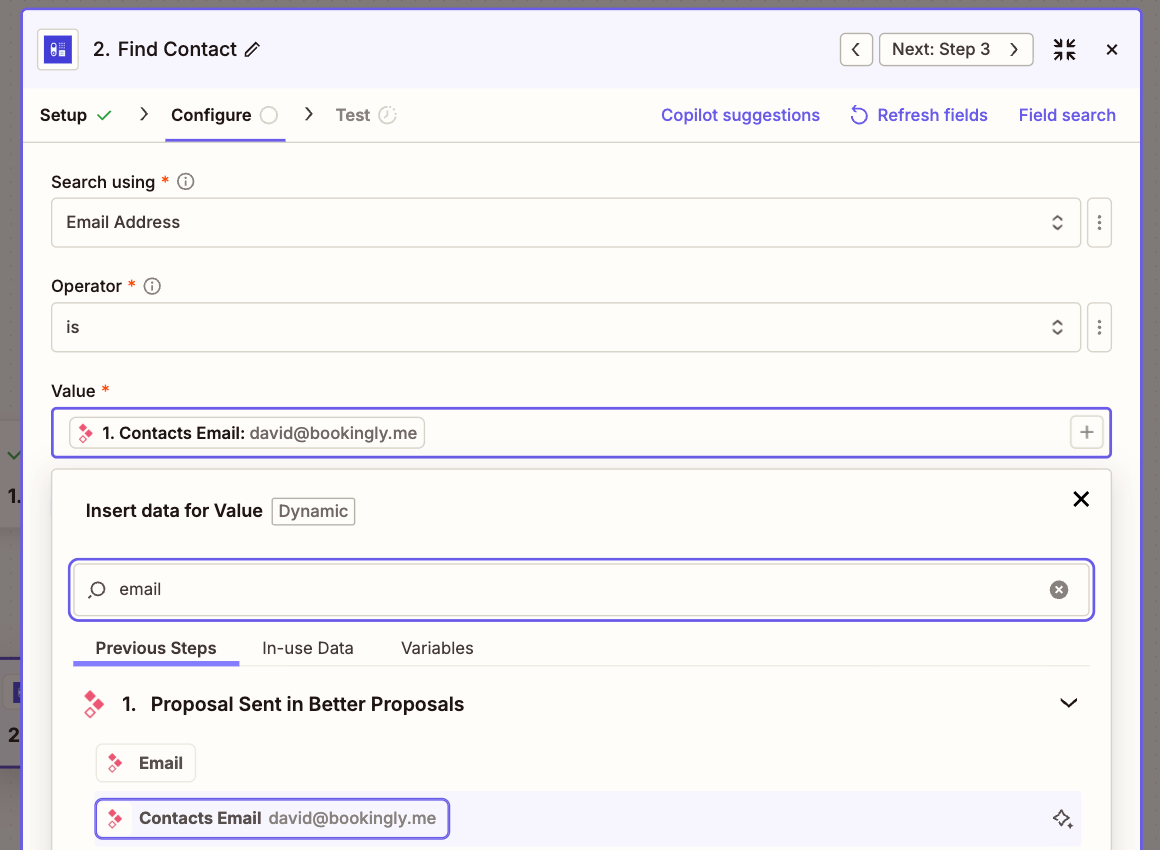This screenshot has width=1160, height=850.
Task: Collapse Proposal Sent in Better Proposals section
Action: [1068, 703]
